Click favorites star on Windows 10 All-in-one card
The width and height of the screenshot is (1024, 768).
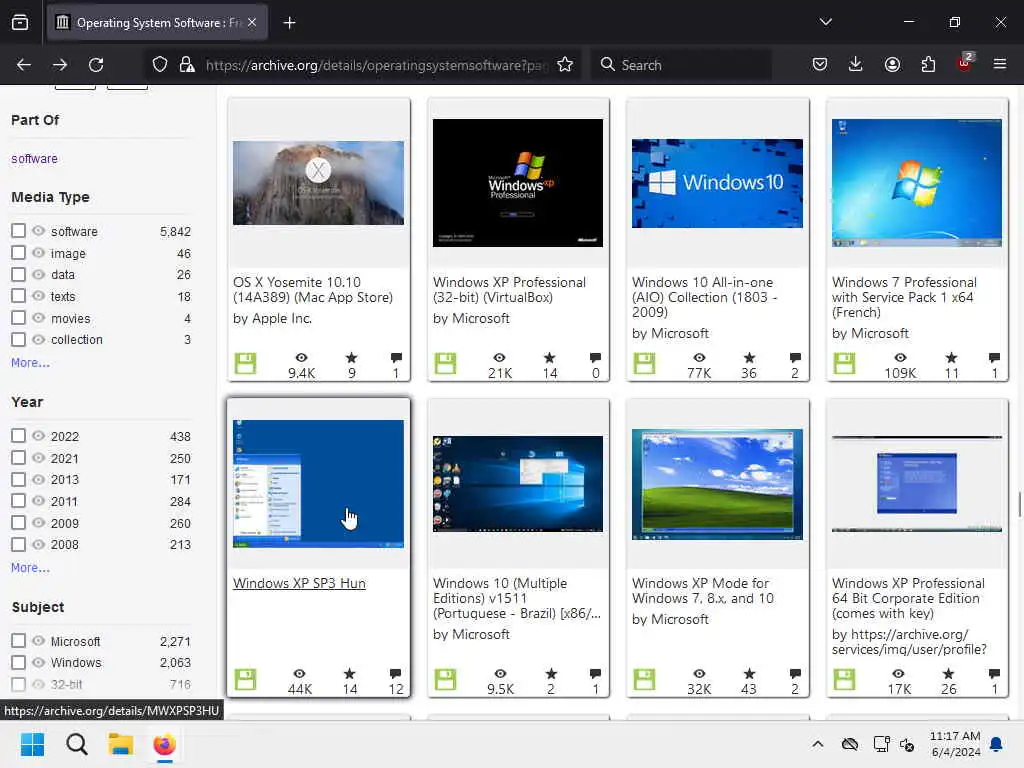tap(749, 358)
